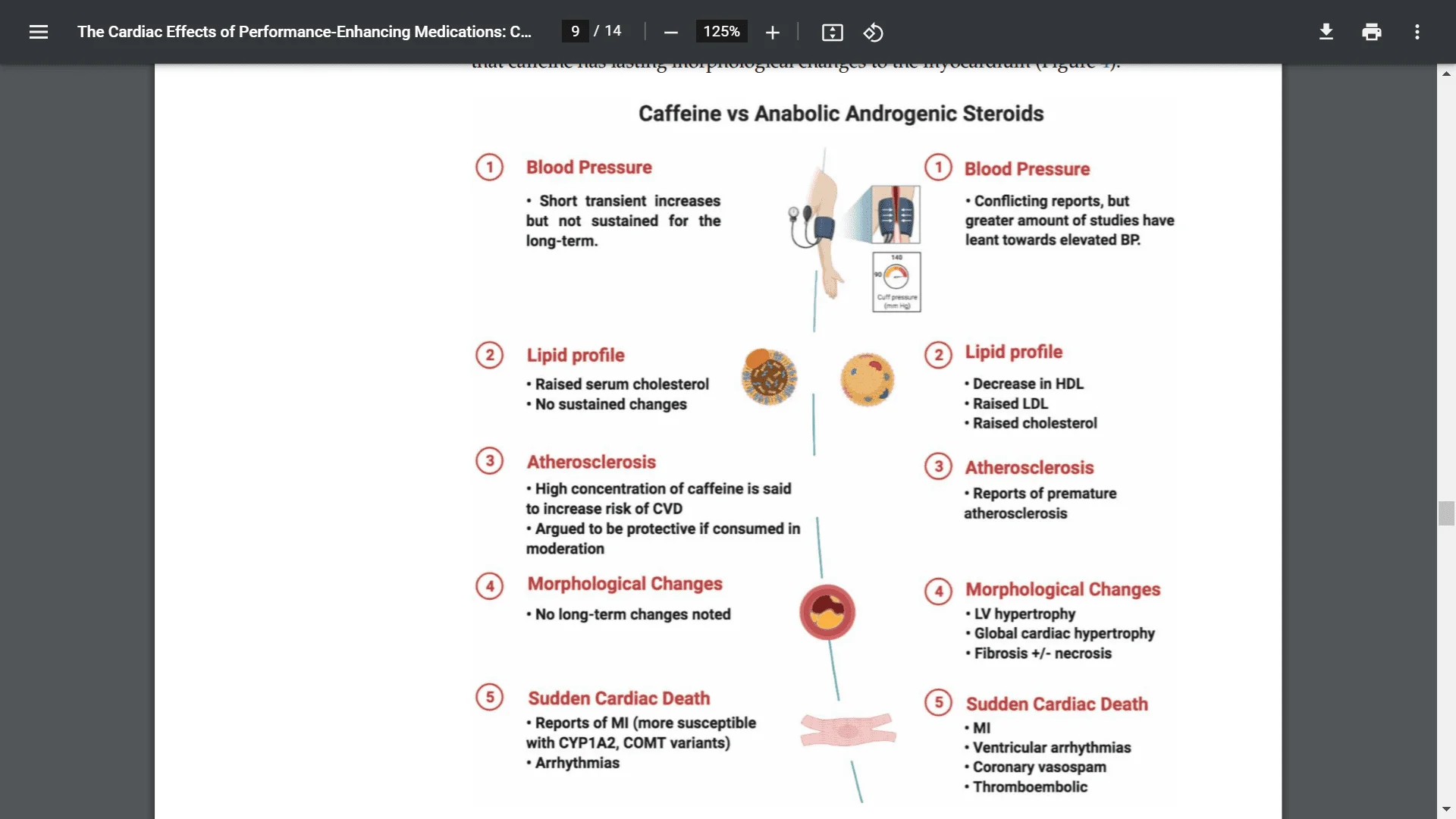This screenshot has width=1456, height=819.
Task: Click 'Raised cholesterol' bullet on right
Action: pyautogui.click(x=1031, y=424)
